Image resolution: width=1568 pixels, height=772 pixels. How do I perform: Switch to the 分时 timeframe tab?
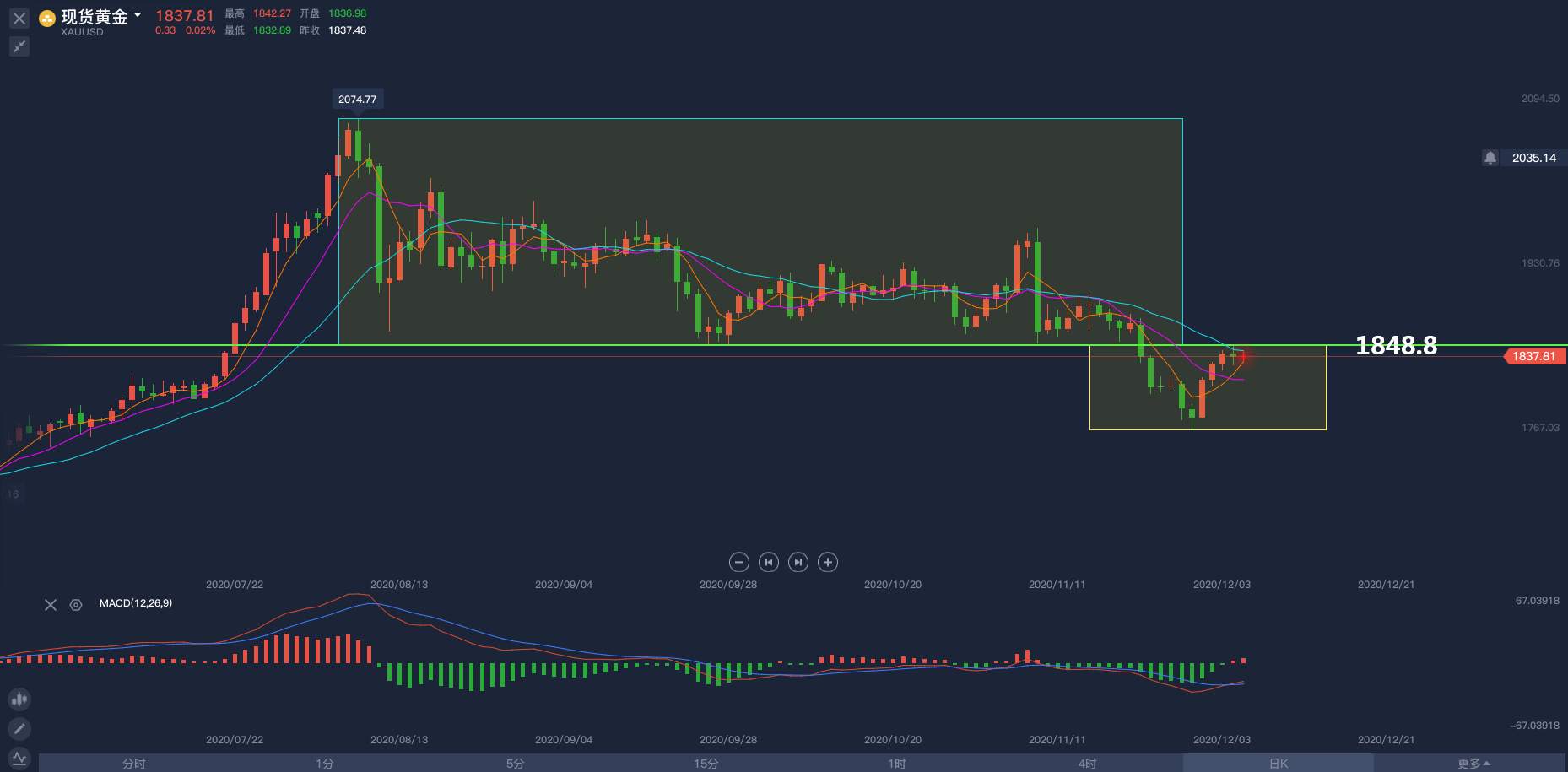pos(134,764)
